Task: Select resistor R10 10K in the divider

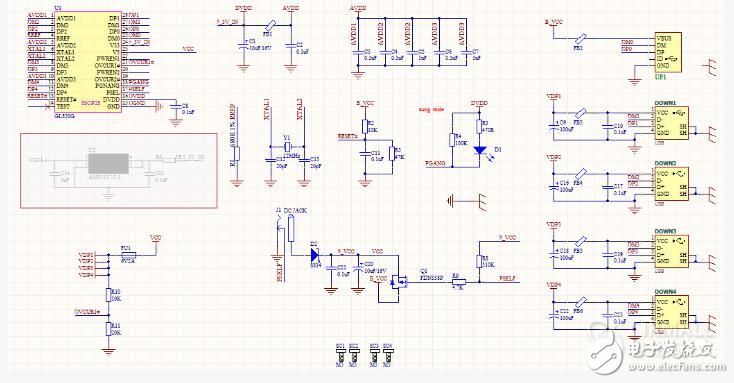Action: coord(109,295)
